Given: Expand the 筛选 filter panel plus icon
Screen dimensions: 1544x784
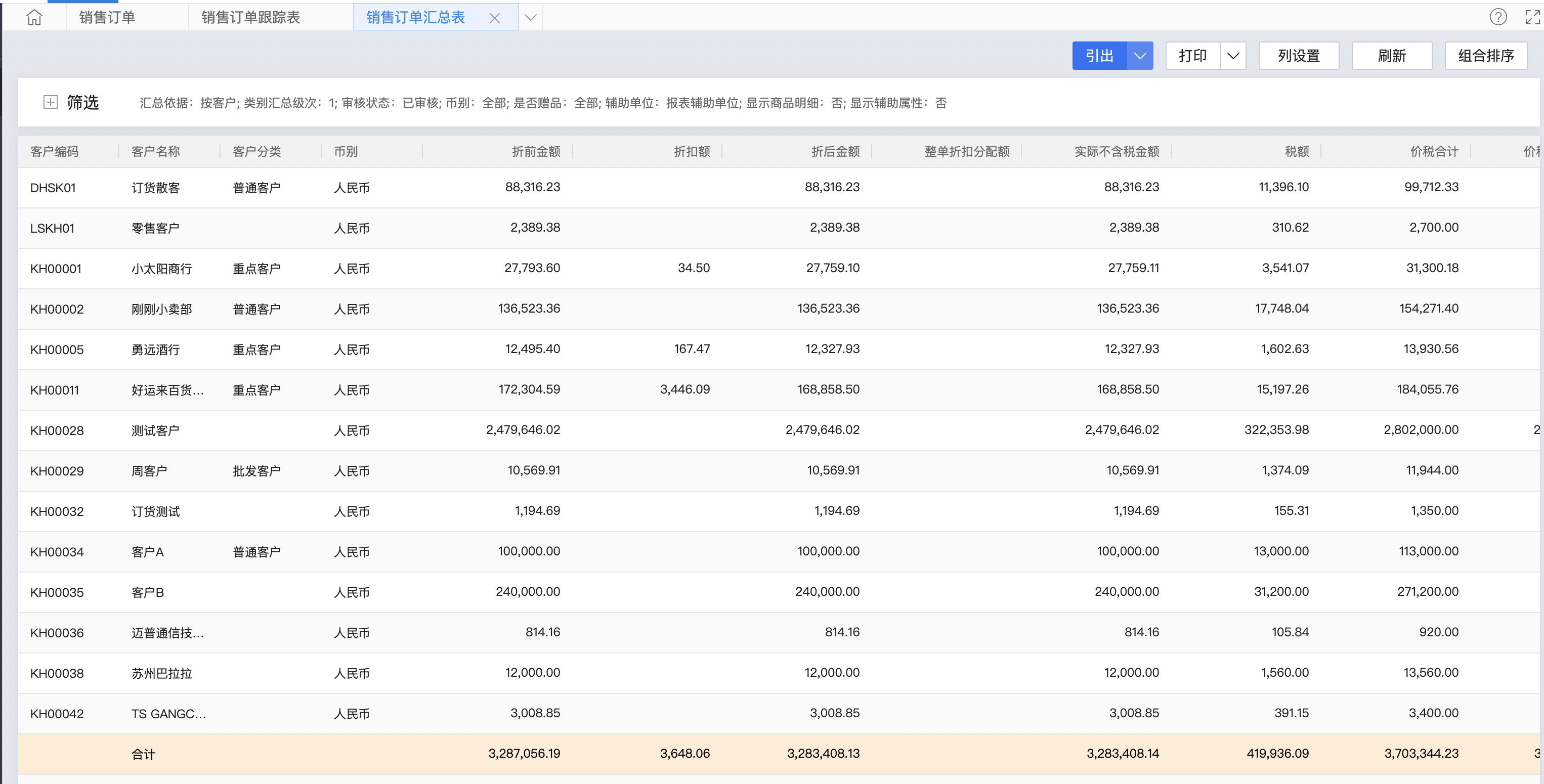Looking at the screenshot, I should pos(51,103).
